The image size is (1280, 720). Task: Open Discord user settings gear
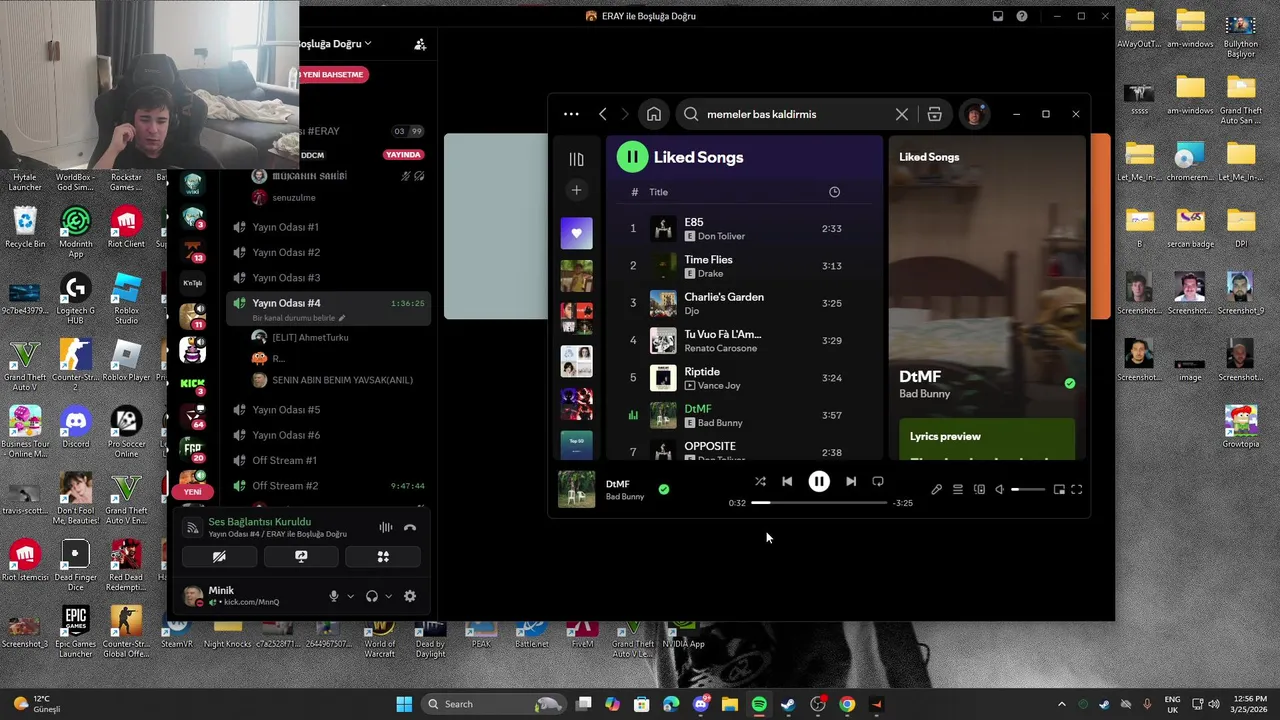[410, 596]
